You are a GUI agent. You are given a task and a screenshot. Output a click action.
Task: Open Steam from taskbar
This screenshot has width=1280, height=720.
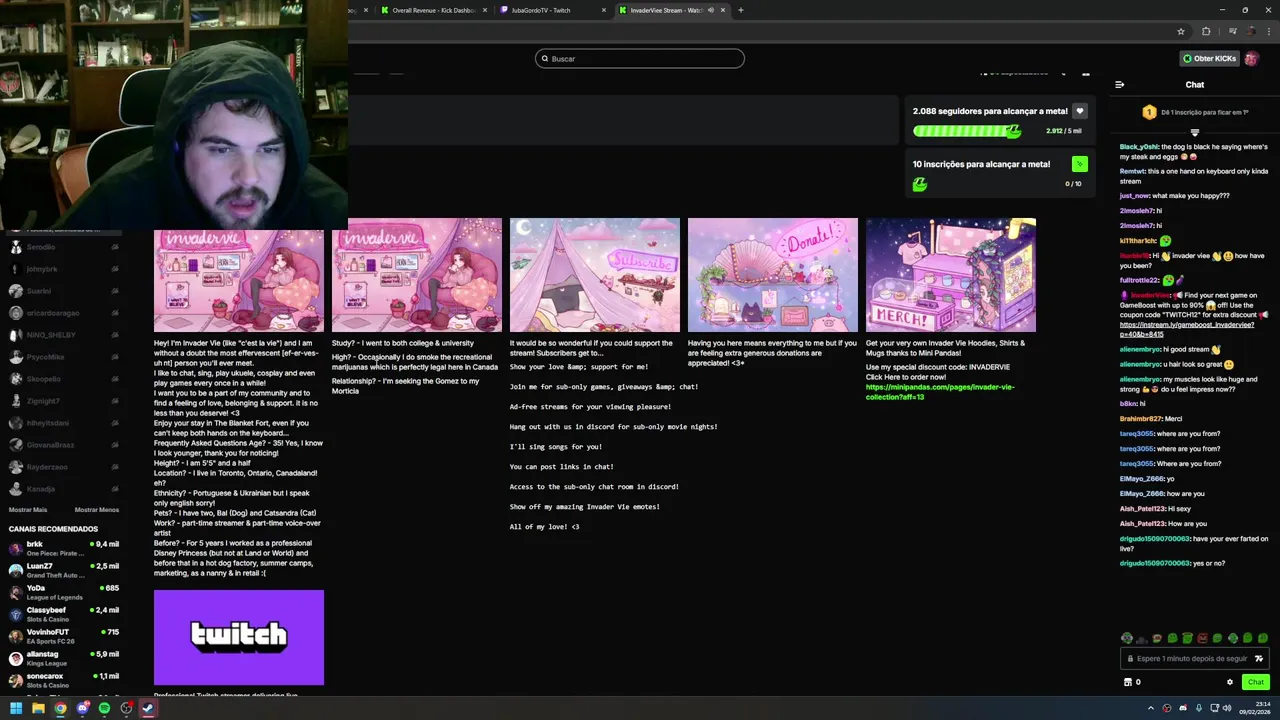coord(148,708)
